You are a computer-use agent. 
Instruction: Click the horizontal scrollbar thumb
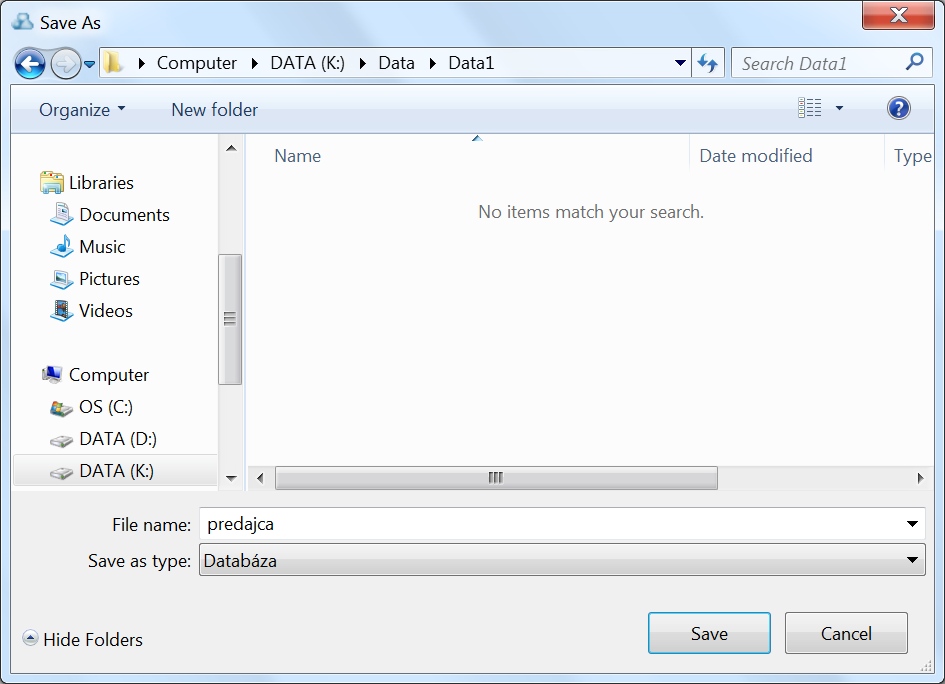click(495, 478)
